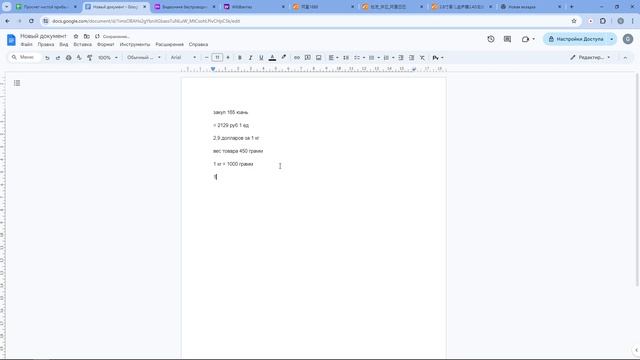The image size is (640, 360).
Task: Click the document saving status icon
Action: (x=97, y=36)
